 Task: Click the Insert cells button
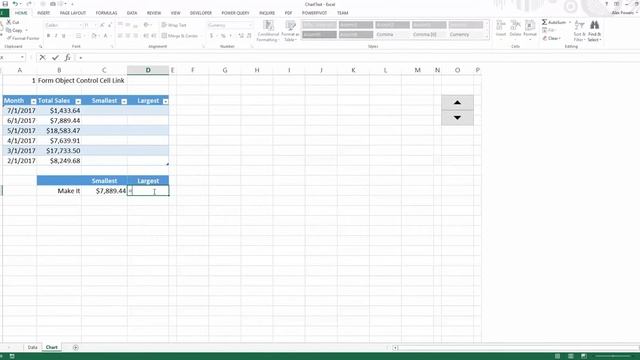coord(501,29)
